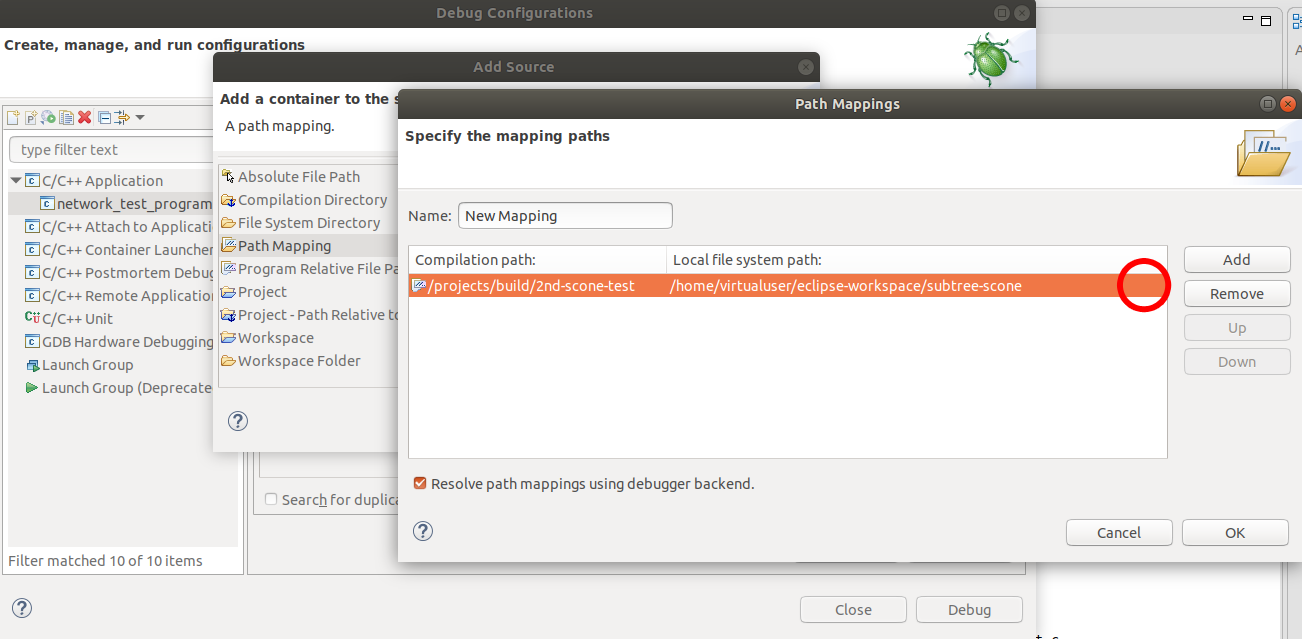Click the New Mapping name field
This screenshot has width=1302, height=639.
click(564, 215)
